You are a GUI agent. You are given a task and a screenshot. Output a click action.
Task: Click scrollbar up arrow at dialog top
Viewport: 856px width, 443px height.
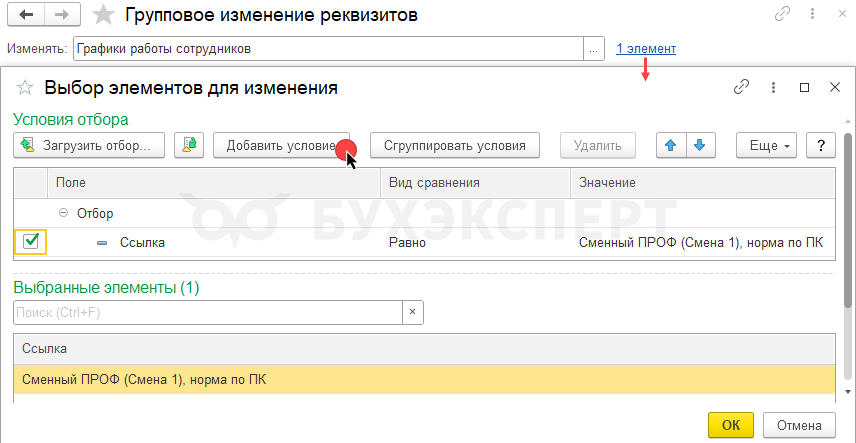pos(847,121)
